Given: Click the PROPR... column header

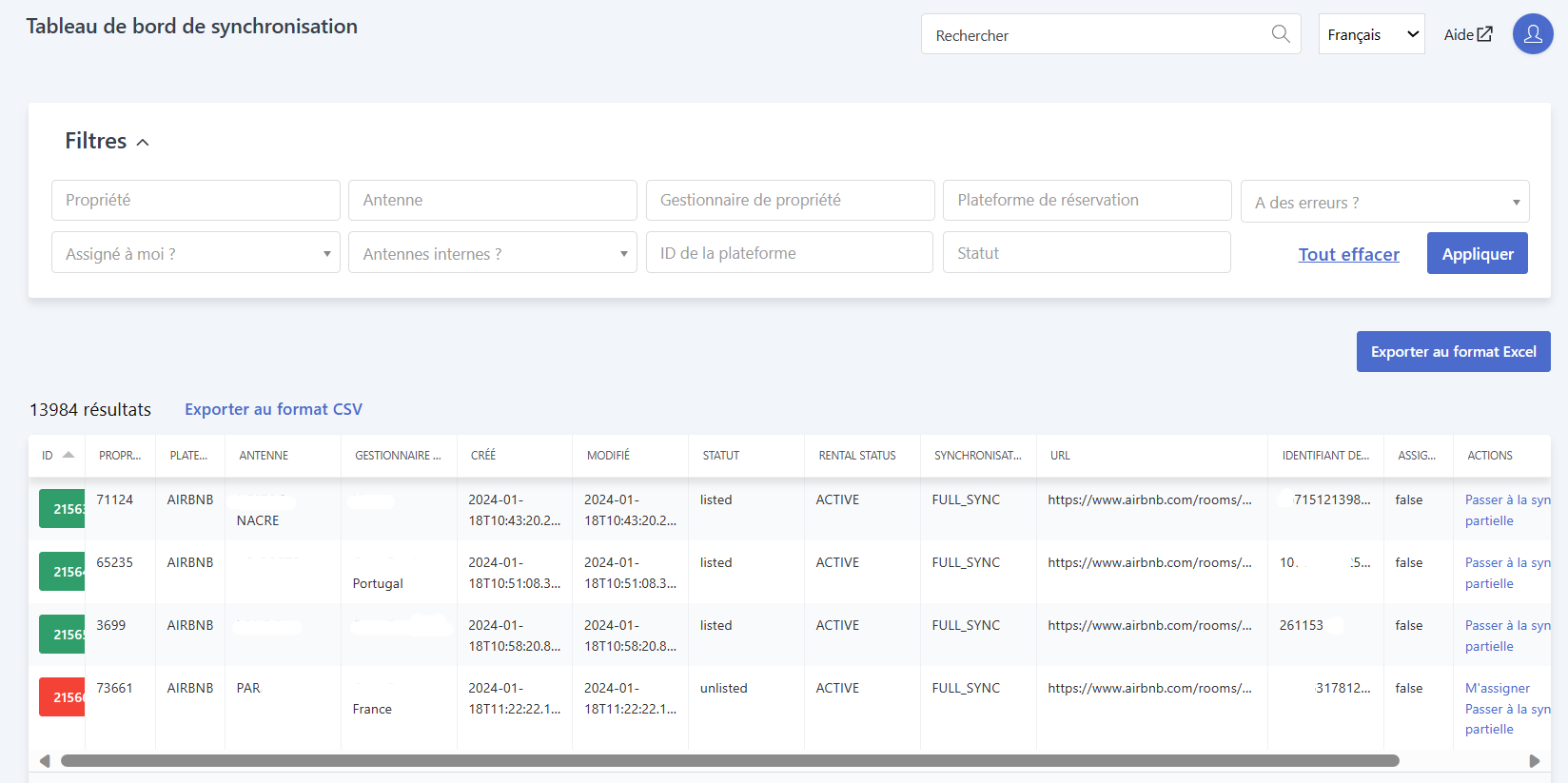Looking at the screenshot, I should tap(120, 456).
